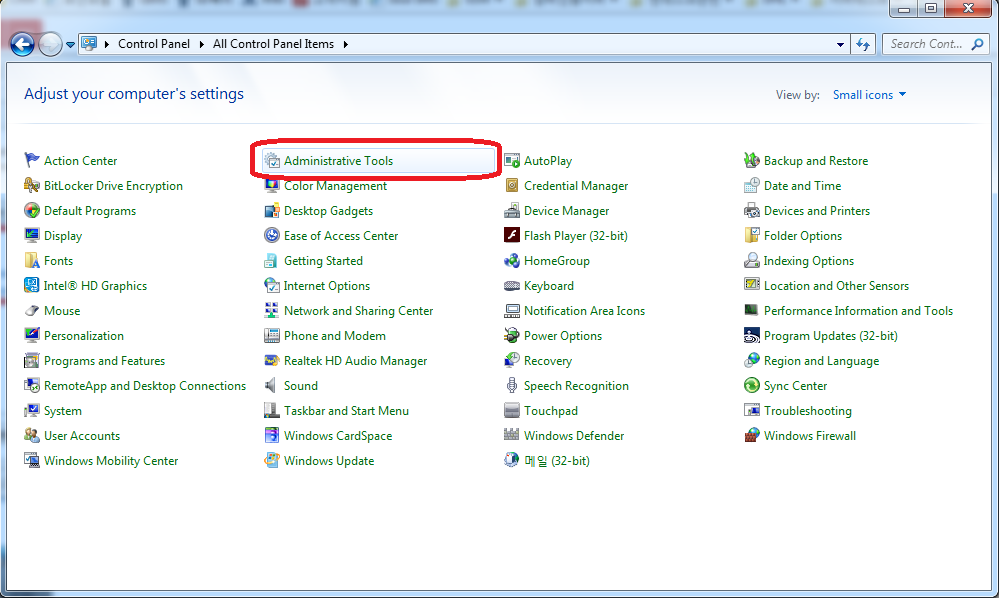Open the Date and Time link
Viewport: 999px width, 598px height.
tap(802, 186)
